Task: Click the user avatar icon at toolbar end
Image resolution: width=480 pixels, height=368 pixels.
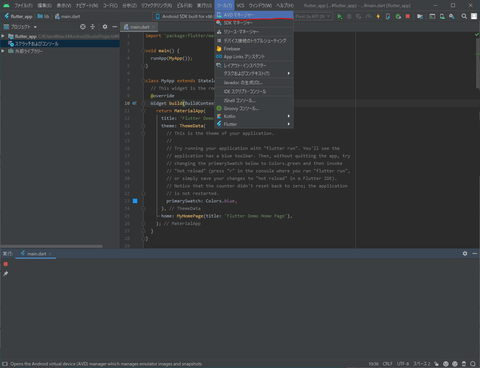Action: (x=474, y=16)
